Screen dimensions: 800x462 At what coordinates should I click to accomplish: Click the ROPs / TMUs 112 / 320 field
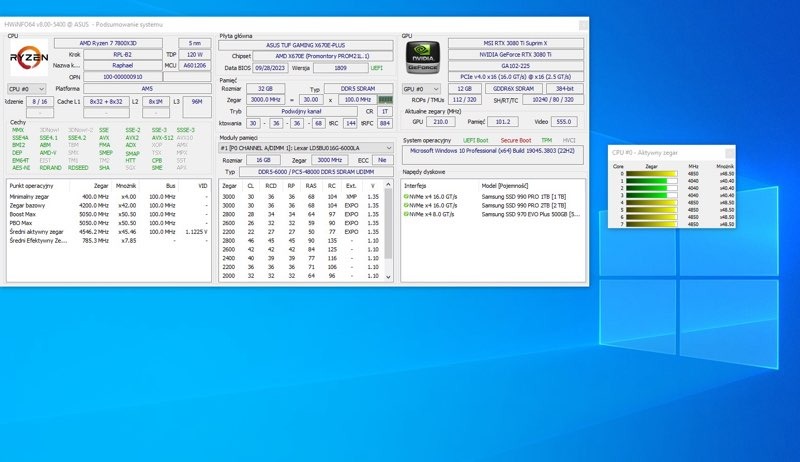click(x=464, y=100)
